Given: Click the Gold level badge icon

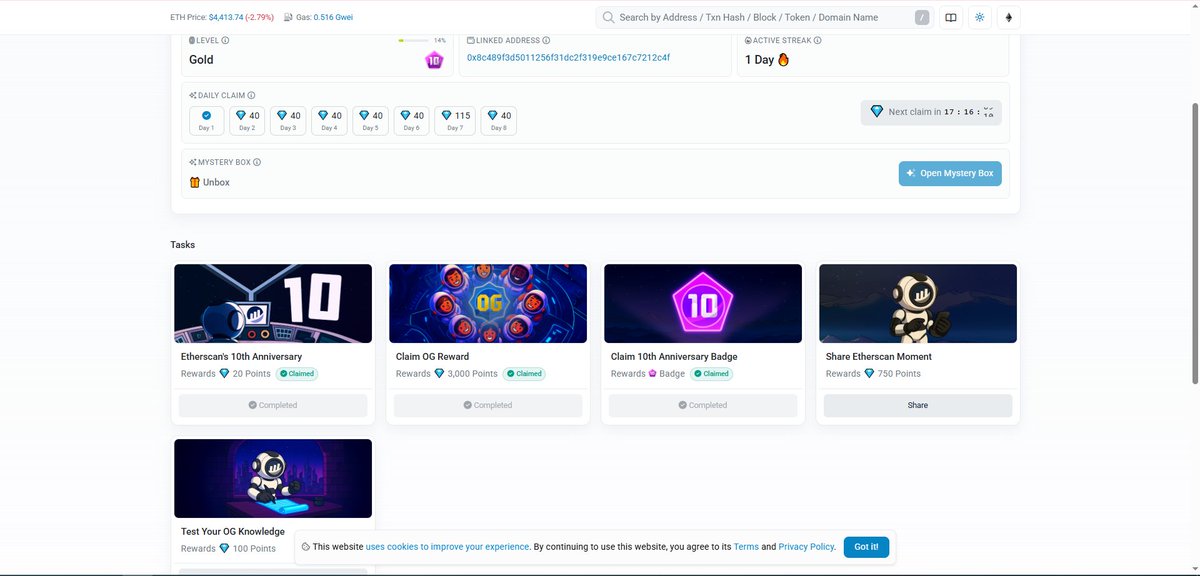Looking at the screenshot, I should coord(434,60).
